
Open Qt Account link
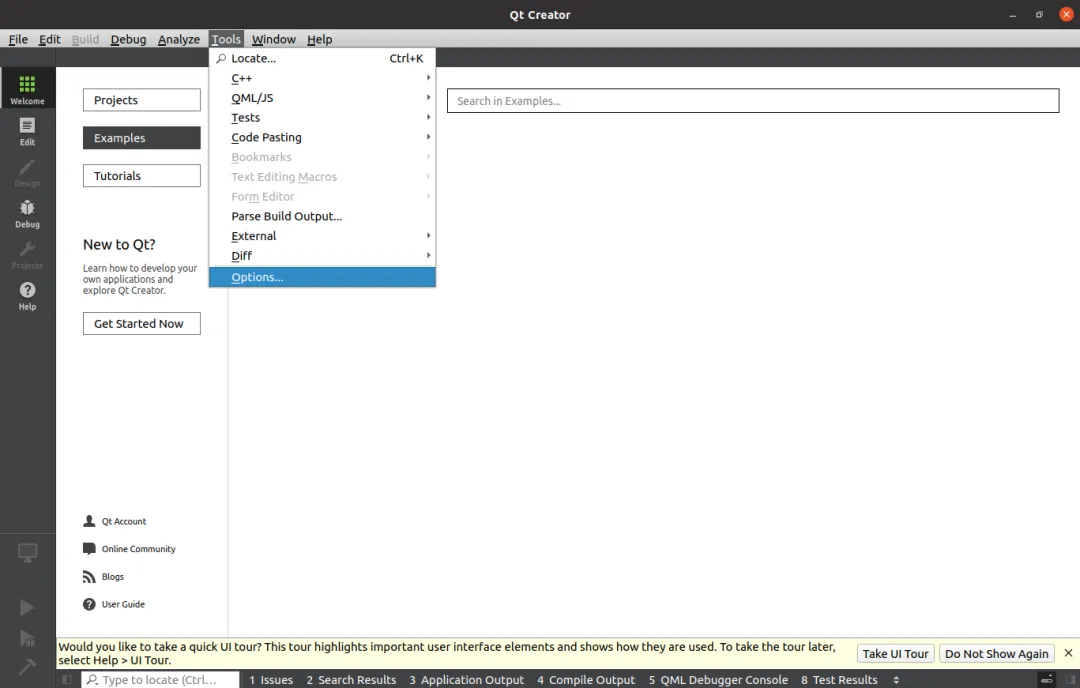click(x=124, y=521)
